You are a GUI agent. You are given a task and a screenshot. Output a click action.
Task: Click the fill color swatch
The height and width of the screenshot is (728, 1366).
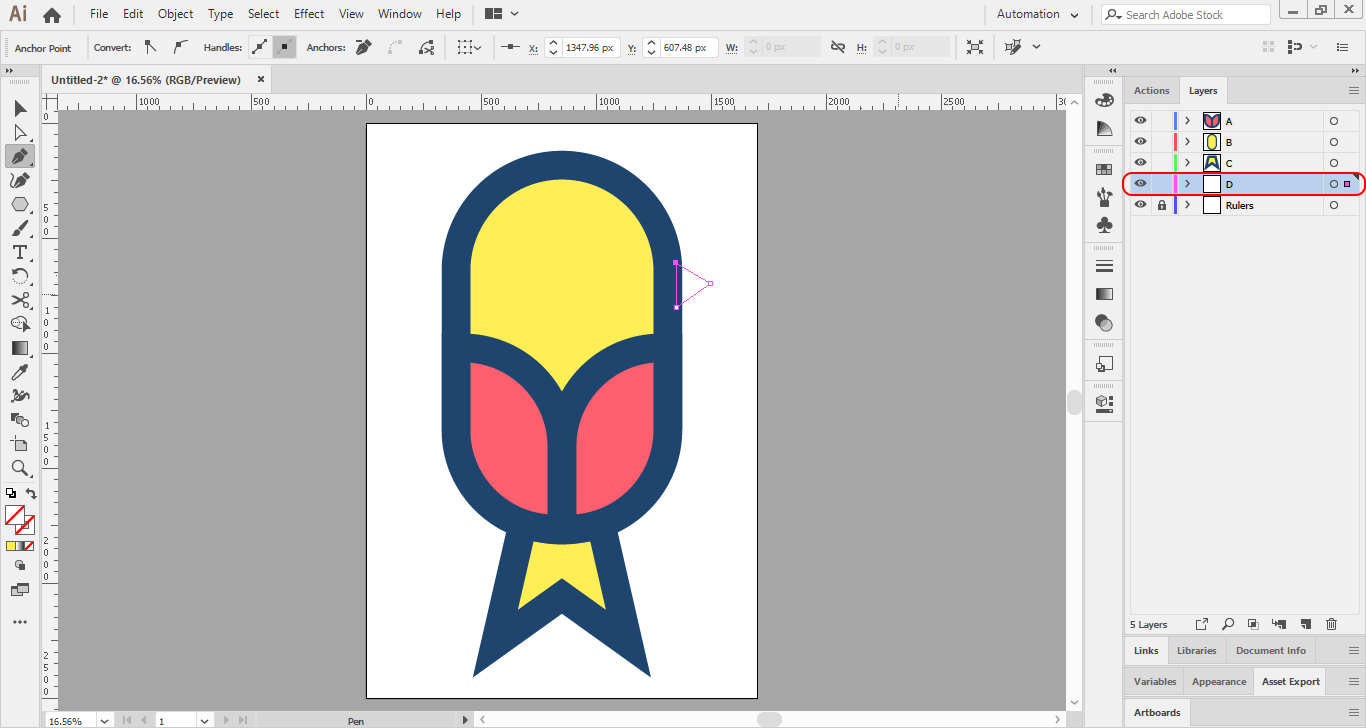coord(14,516)
